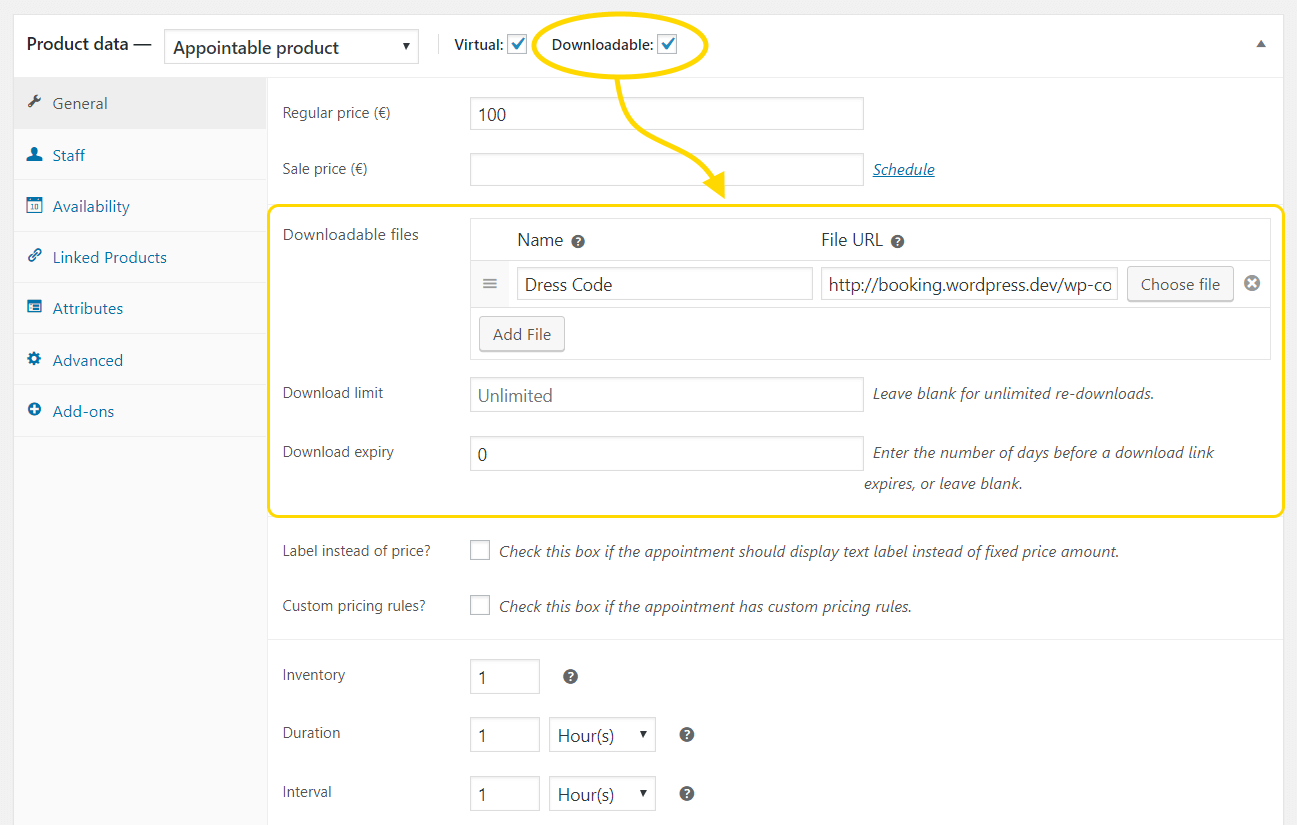Open the Interval unit Hour(s) dropdown
The height and width of the screenshot is (825, 1297).
pos(602,794)
